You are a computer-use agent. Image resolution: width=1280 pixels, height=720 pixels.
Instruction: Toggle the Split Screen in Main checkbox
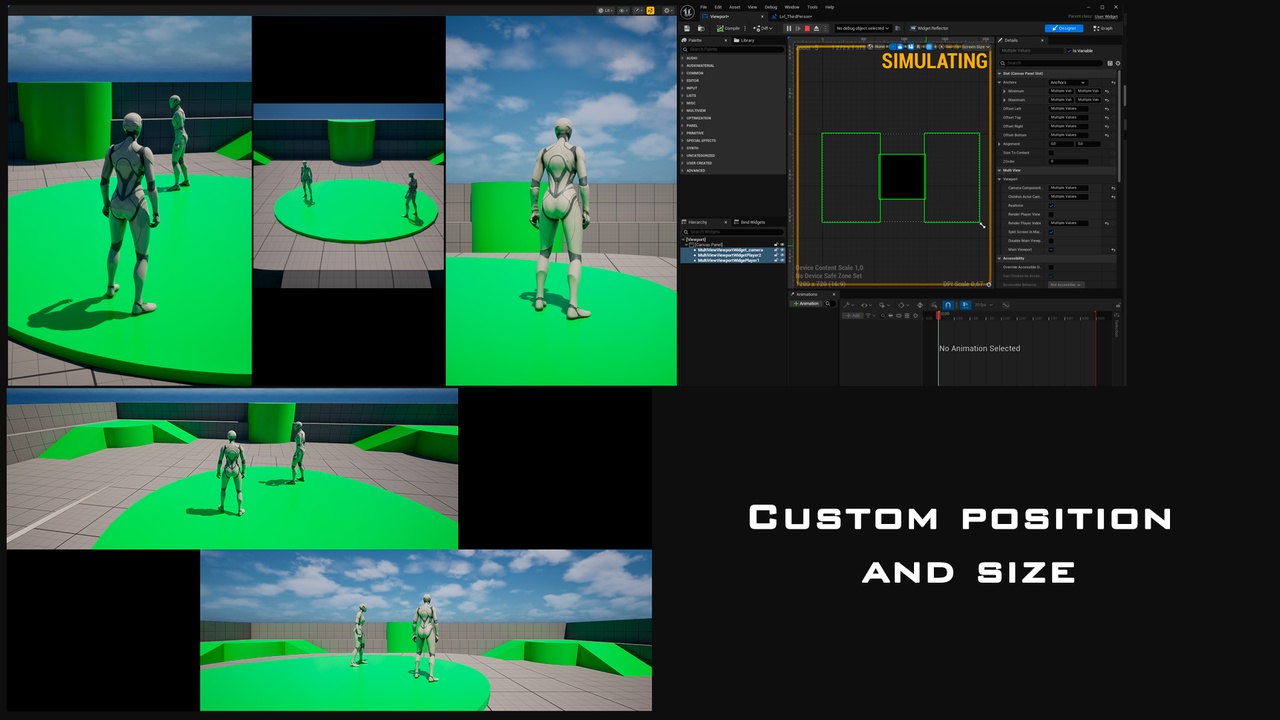[1051, 232]
